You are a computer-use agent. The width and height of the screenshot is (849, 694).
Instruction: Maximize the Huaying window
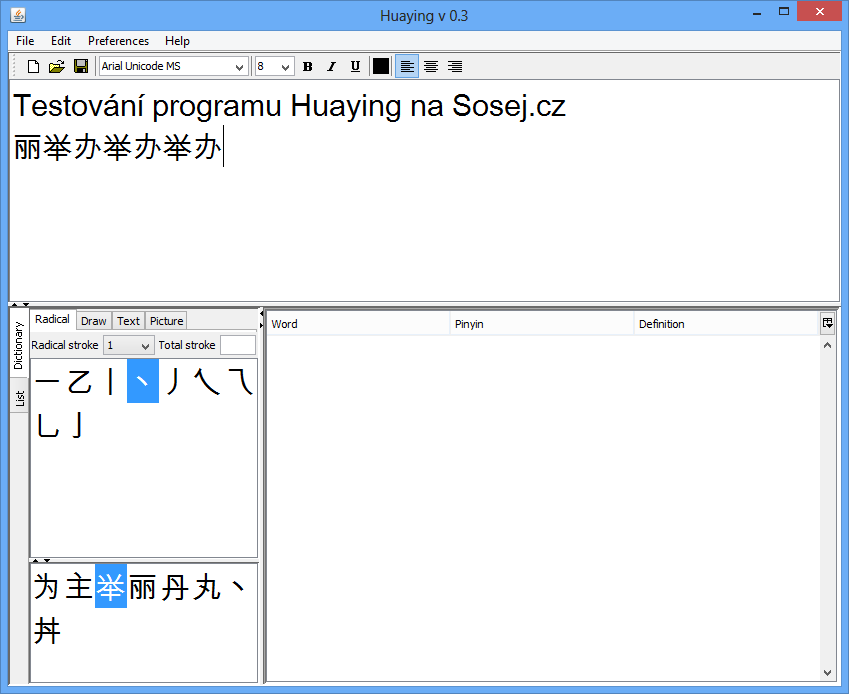click(783, 11)
